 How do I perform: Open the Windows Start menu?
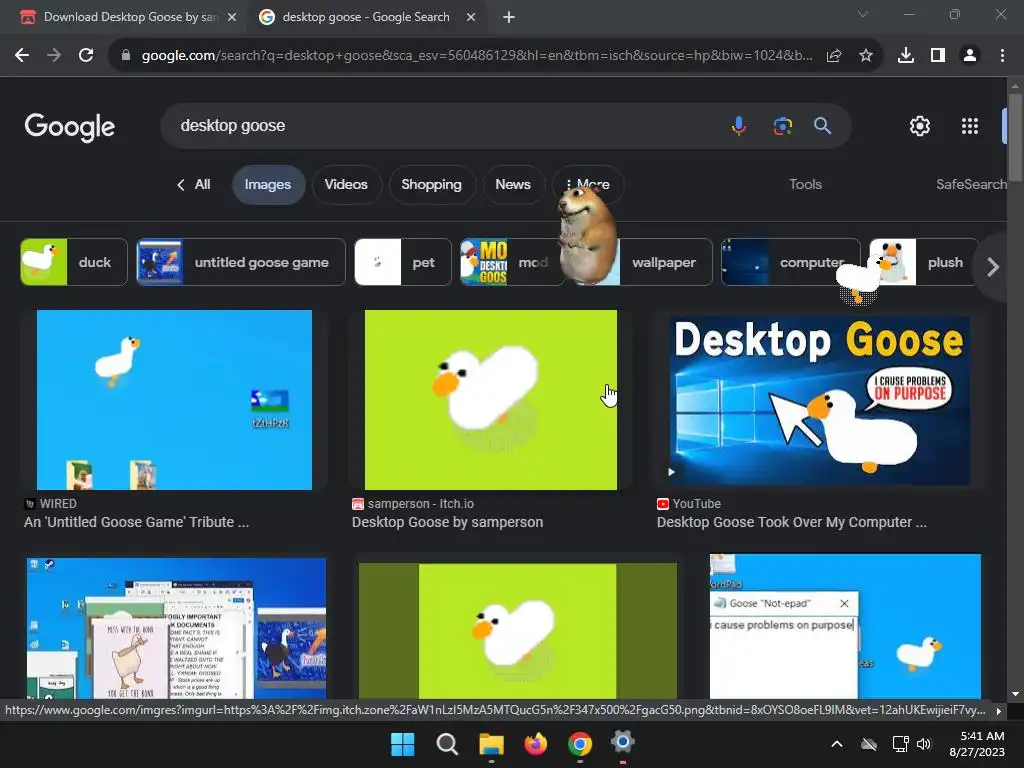[x=402, y=744]
